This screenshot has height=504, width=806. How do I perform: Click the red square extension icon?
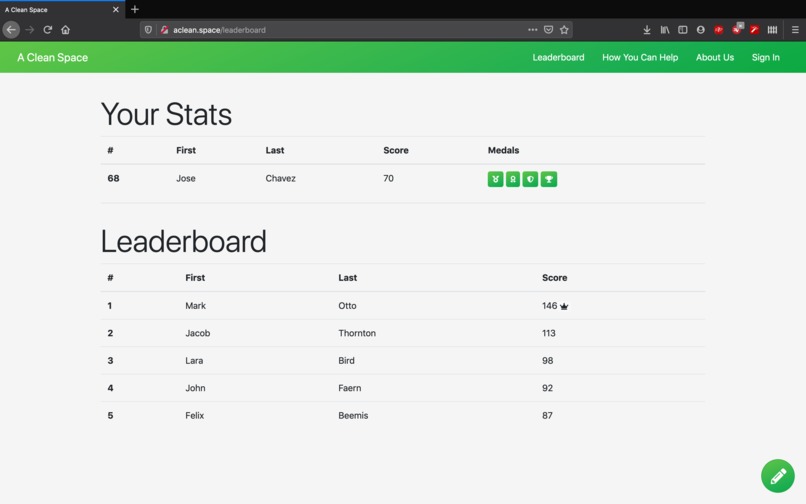click(754, 30)
